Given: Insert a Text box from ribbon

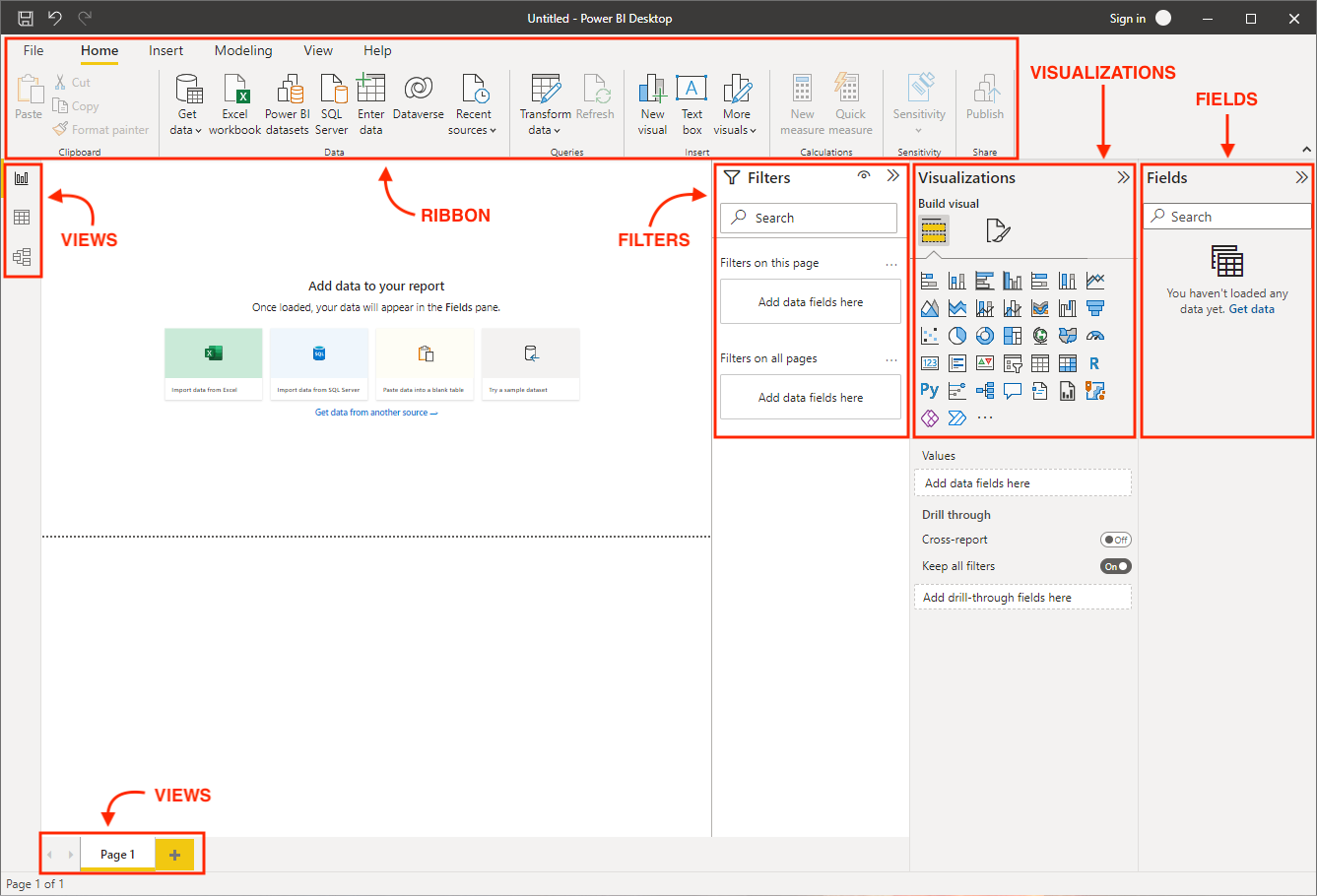Looking at the screenshot, I should click(691, 104).
